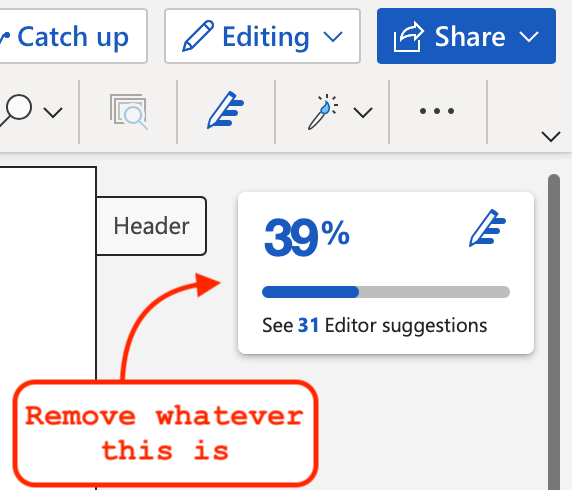
Task: Open the Share dropdown chevron
Action: click(529, 36)
